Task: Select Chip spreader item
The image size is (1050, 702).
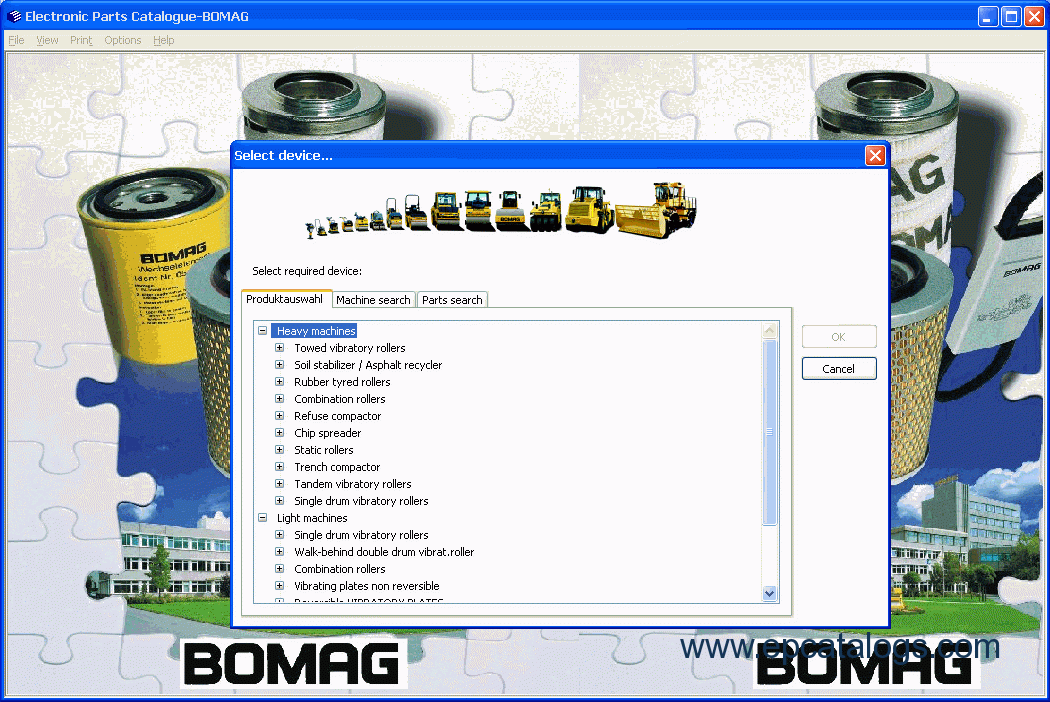Action: coord(327,433)
